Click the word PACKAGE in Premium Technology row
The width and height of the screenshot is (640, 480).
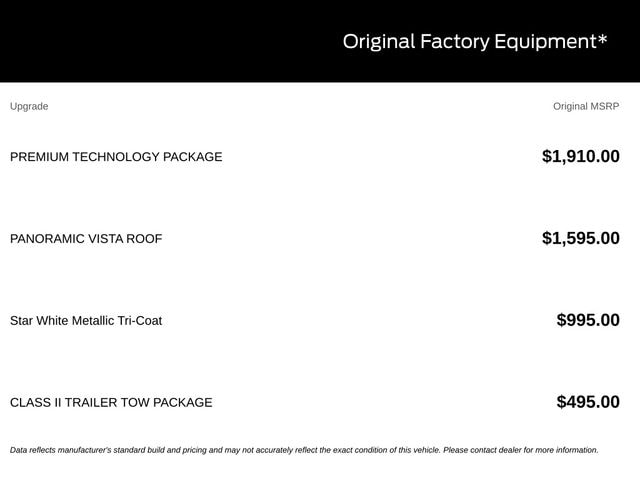(x=193, y=157)
